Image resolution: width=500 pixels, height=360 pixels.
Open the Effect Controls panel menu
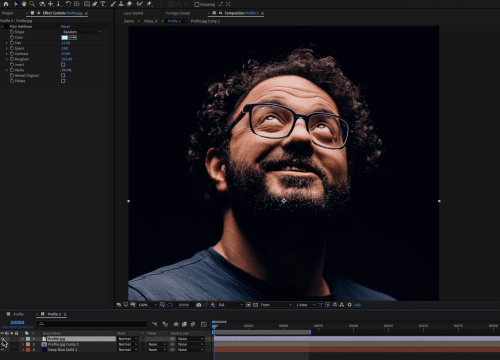coord(86,13)
